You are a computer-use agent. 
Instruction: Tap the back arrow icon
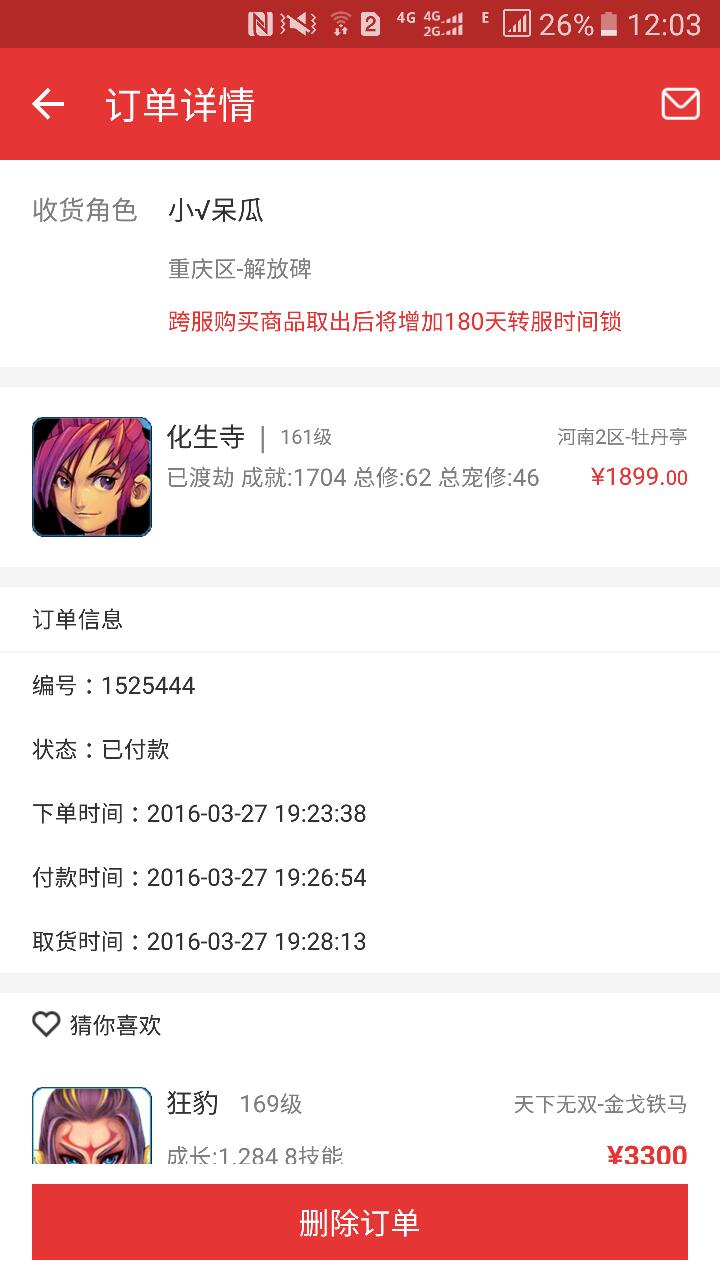tap(48, 104)
